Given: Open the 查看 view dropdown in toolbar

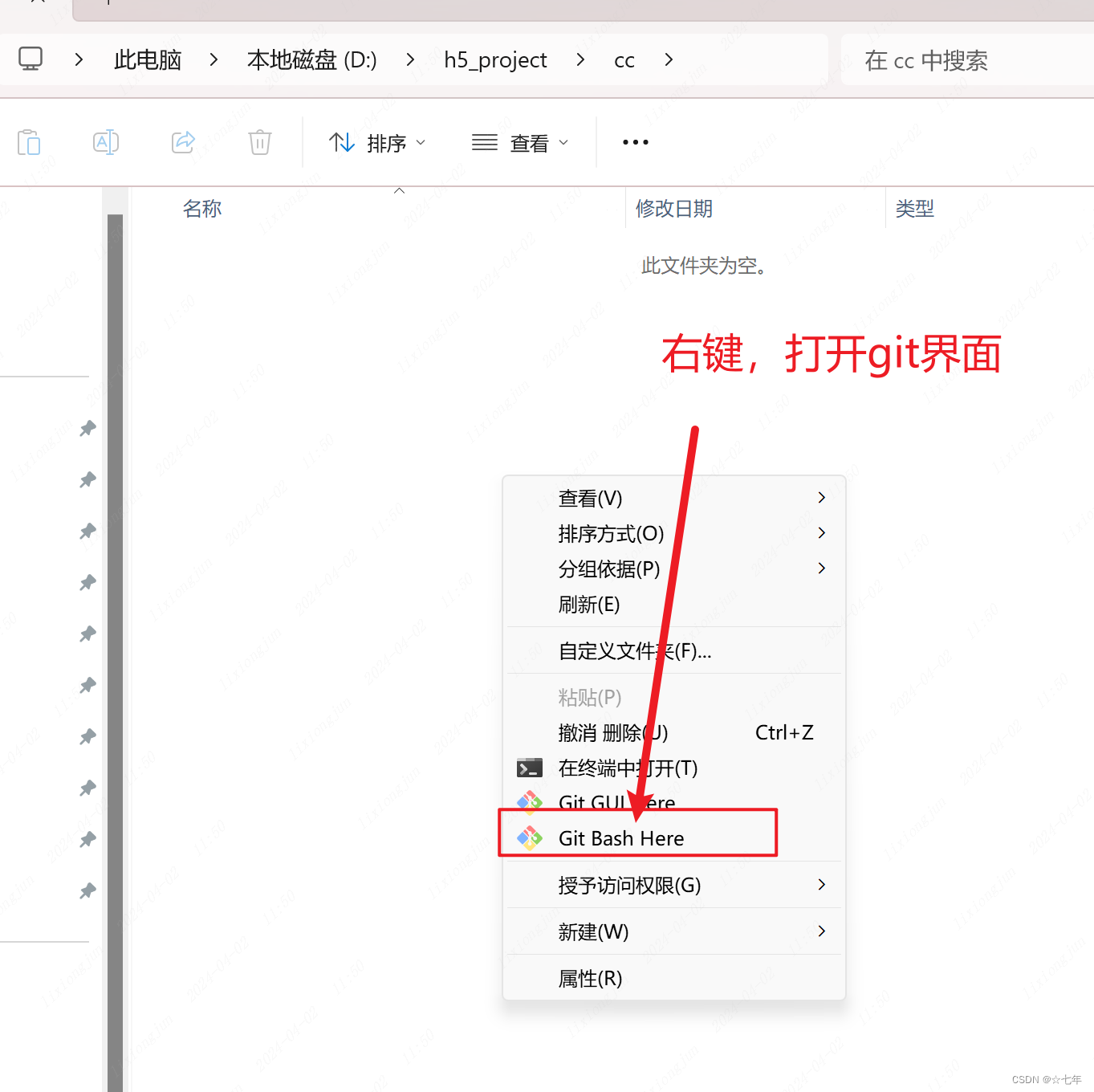Looking at the screenshot, I should (520, 143).
